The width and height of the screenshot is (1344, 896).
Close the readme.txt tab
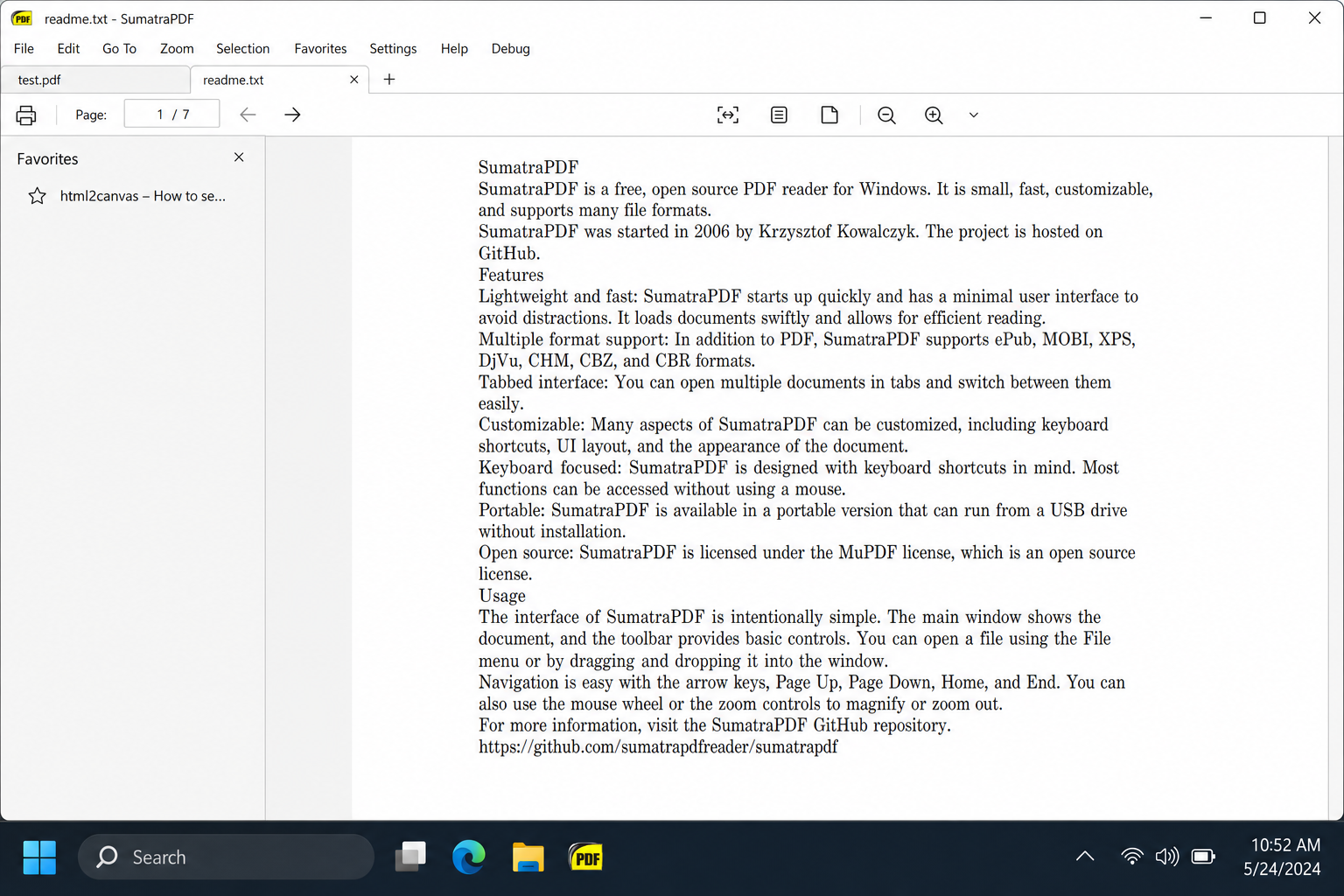tap(353, 80)
